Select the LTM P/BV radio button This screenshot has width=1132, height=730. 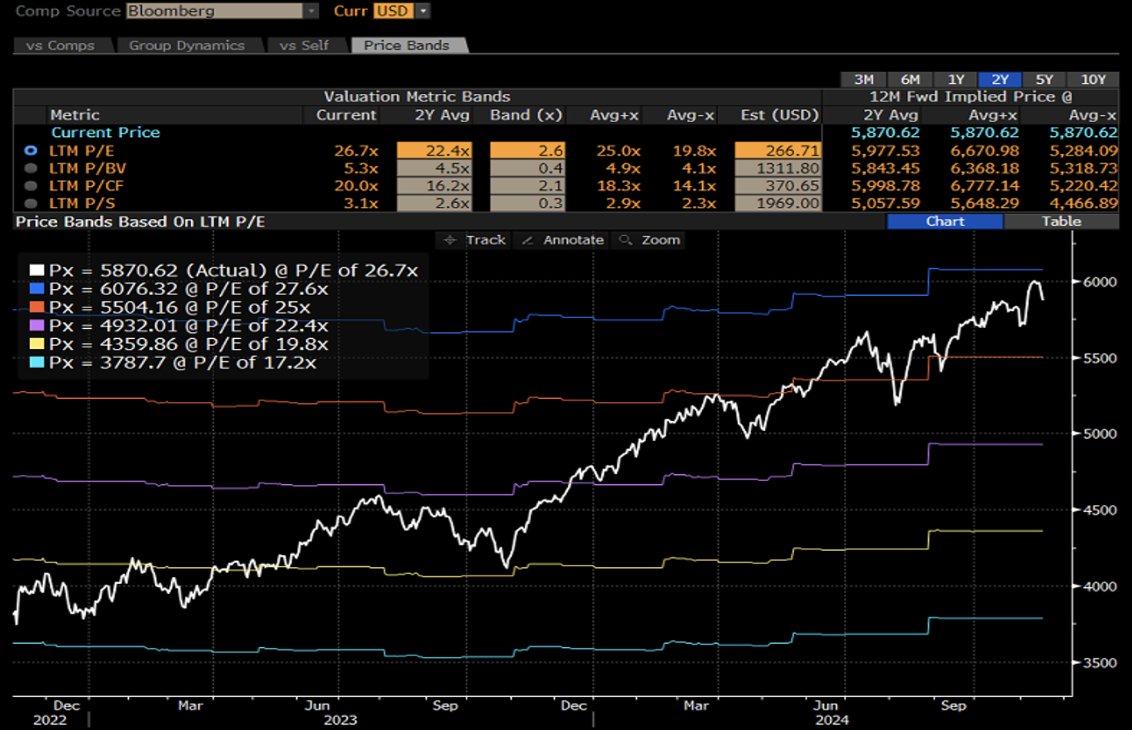click(30, 168)
